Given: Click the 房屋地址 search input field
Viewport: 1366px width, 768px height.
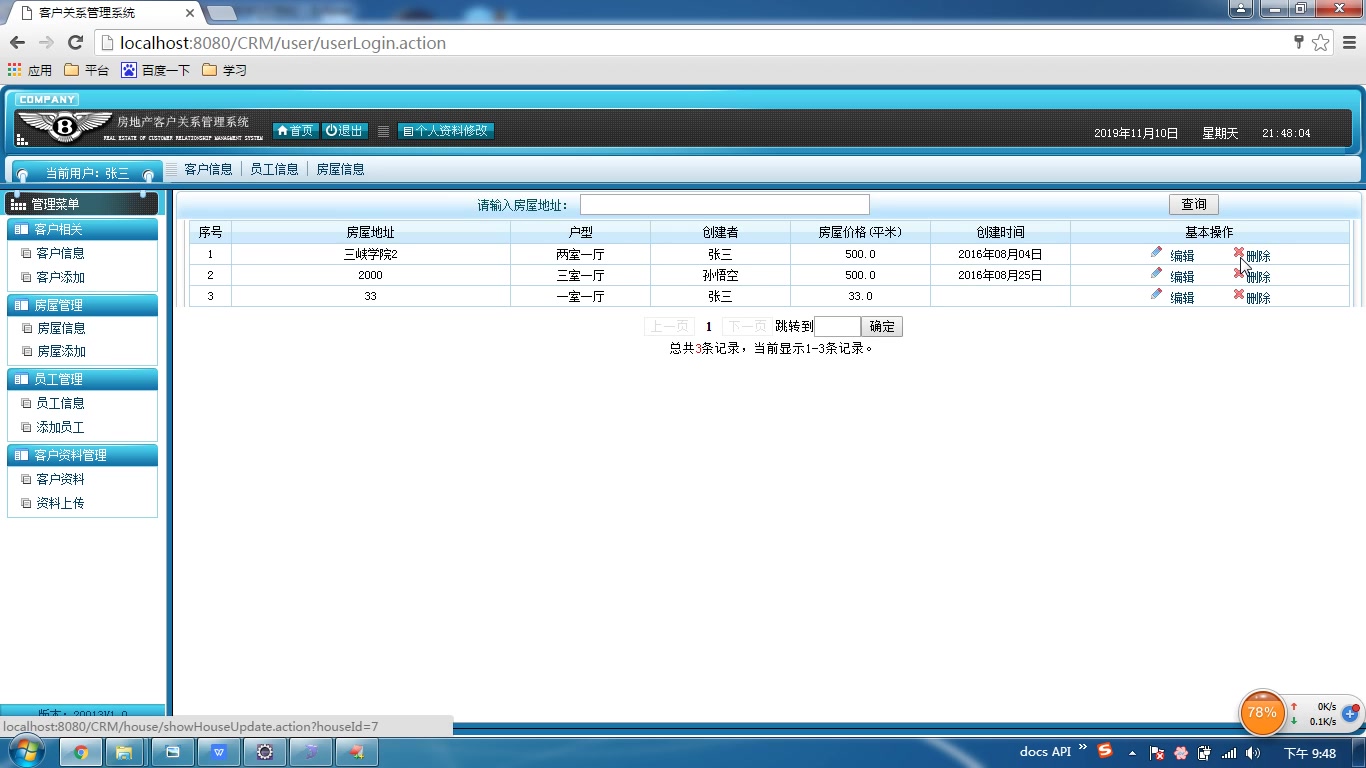Looking at the screenshot, I should [724, 204].
